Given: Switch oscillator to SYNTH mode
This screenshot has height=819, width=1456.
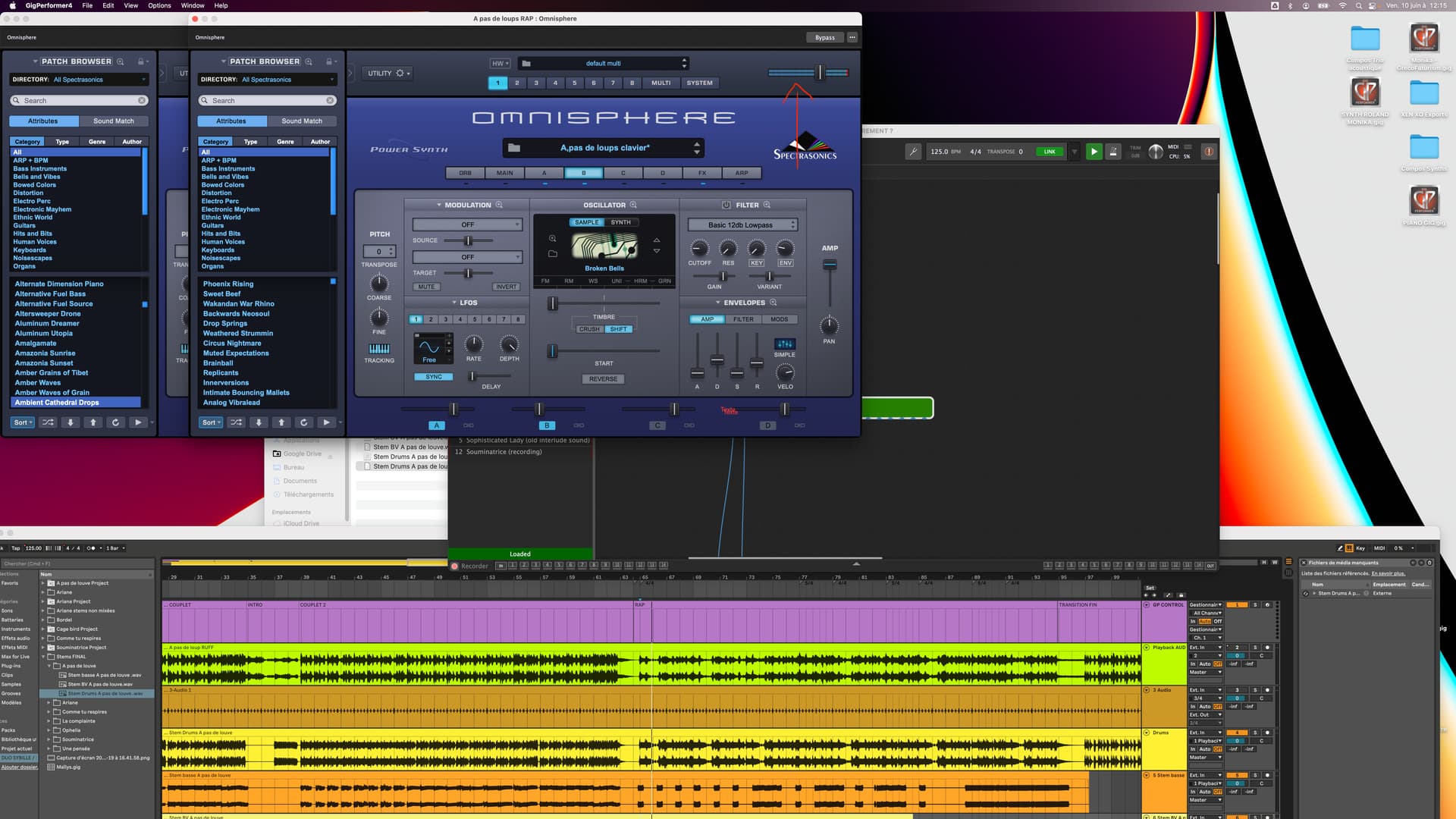Looking at the screenshot, I should [x=620, y=222].
